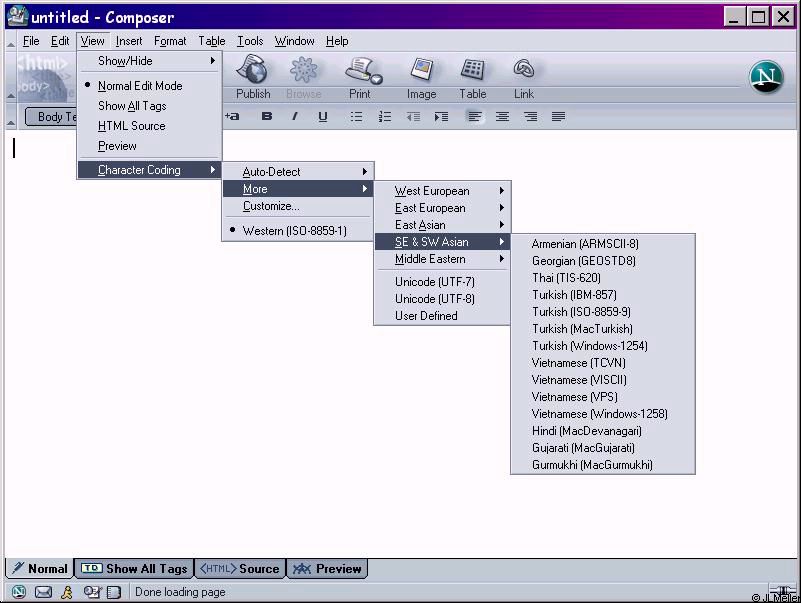
Task: Justify the text
Action: (x=558, y=117)
